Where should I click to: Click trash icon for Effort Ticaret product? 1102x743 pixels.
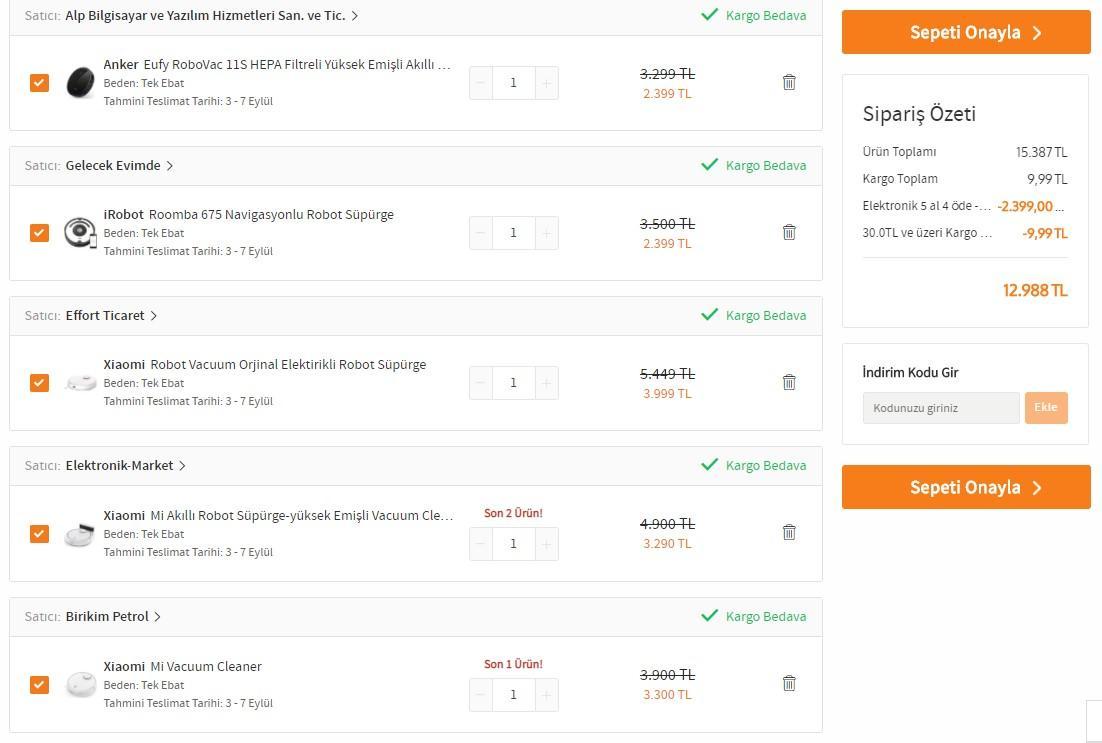(789, 382)
